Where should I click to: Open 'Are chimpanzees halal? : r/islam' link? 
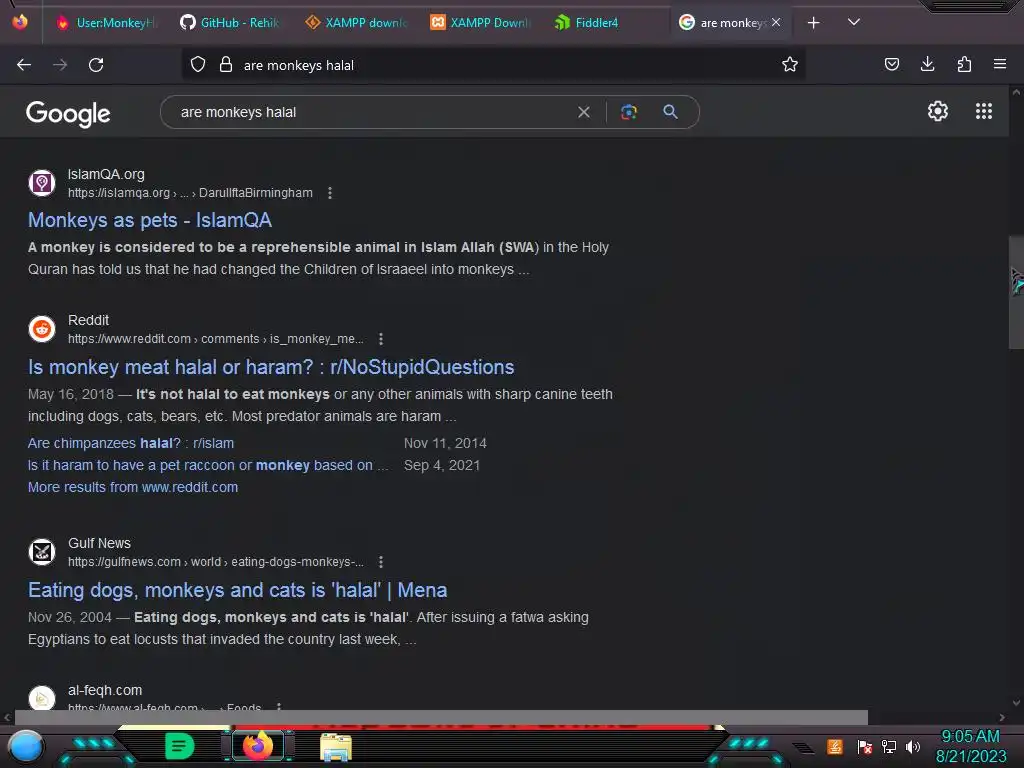pyautogui.click(x=131, y=443)
